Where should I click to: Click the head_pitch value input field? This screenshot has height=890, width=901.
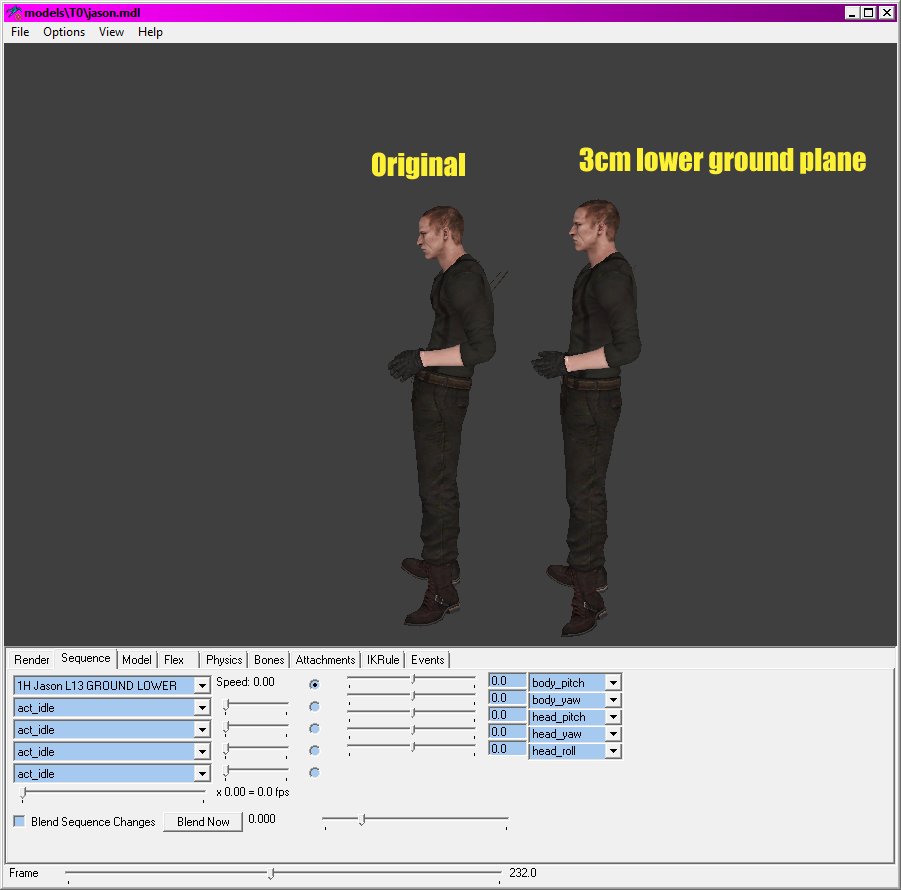tap(507, 715)
